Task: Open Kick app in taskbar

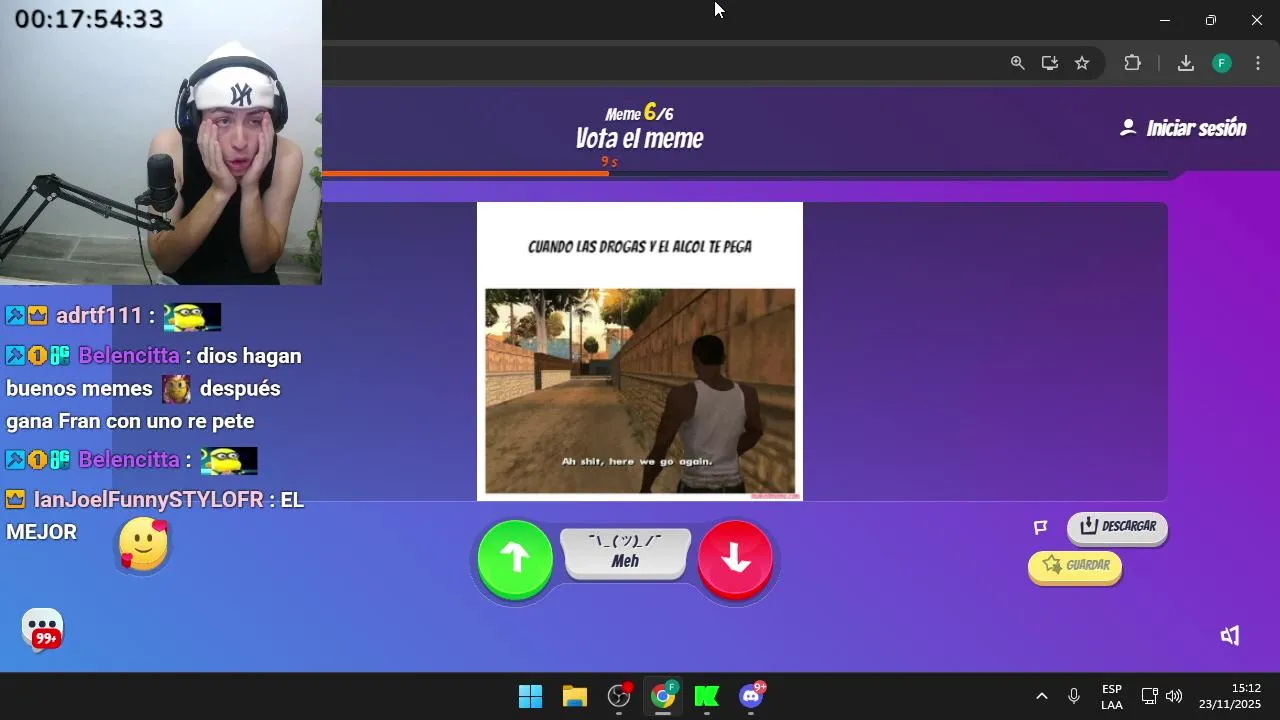Action: point(707,696)
